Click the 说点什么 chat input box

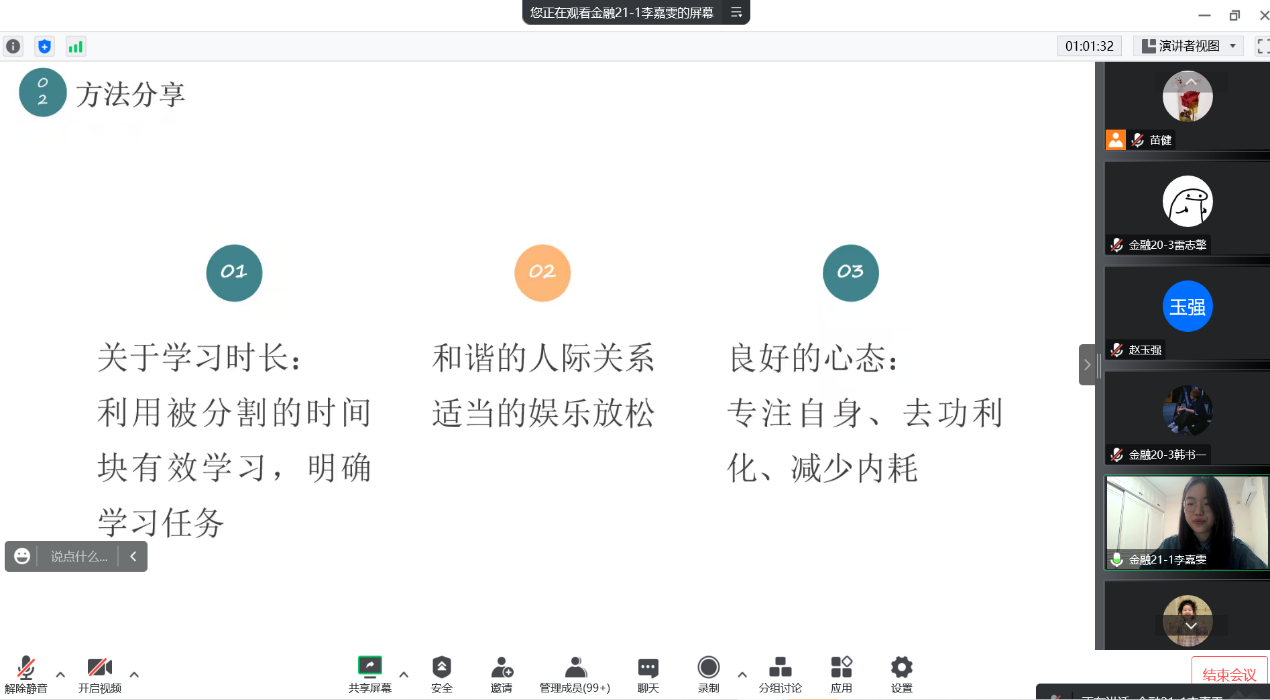[79, 557]
